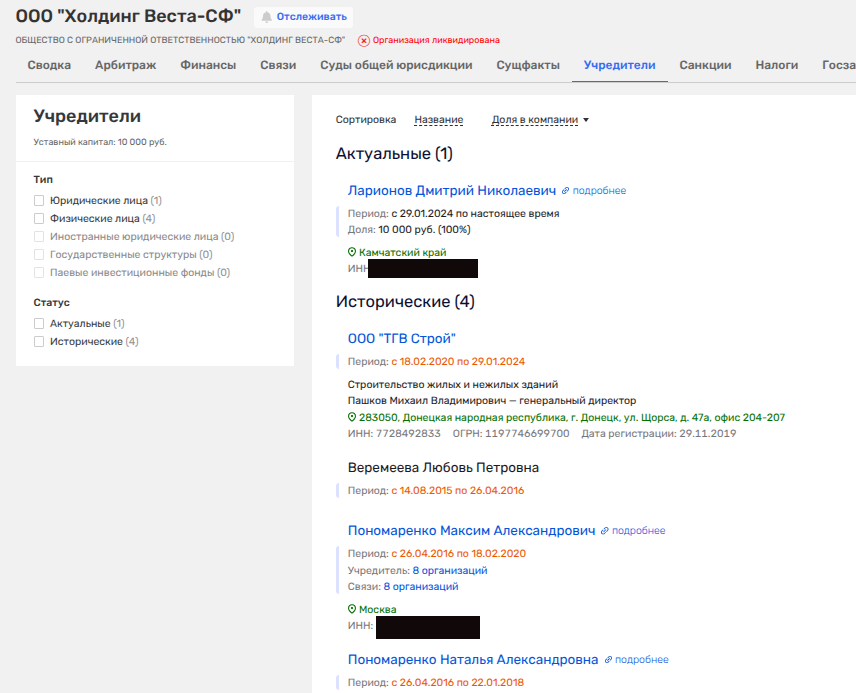
Task: Click the location pin icon near Камчатский край
Action: point(352,253)
